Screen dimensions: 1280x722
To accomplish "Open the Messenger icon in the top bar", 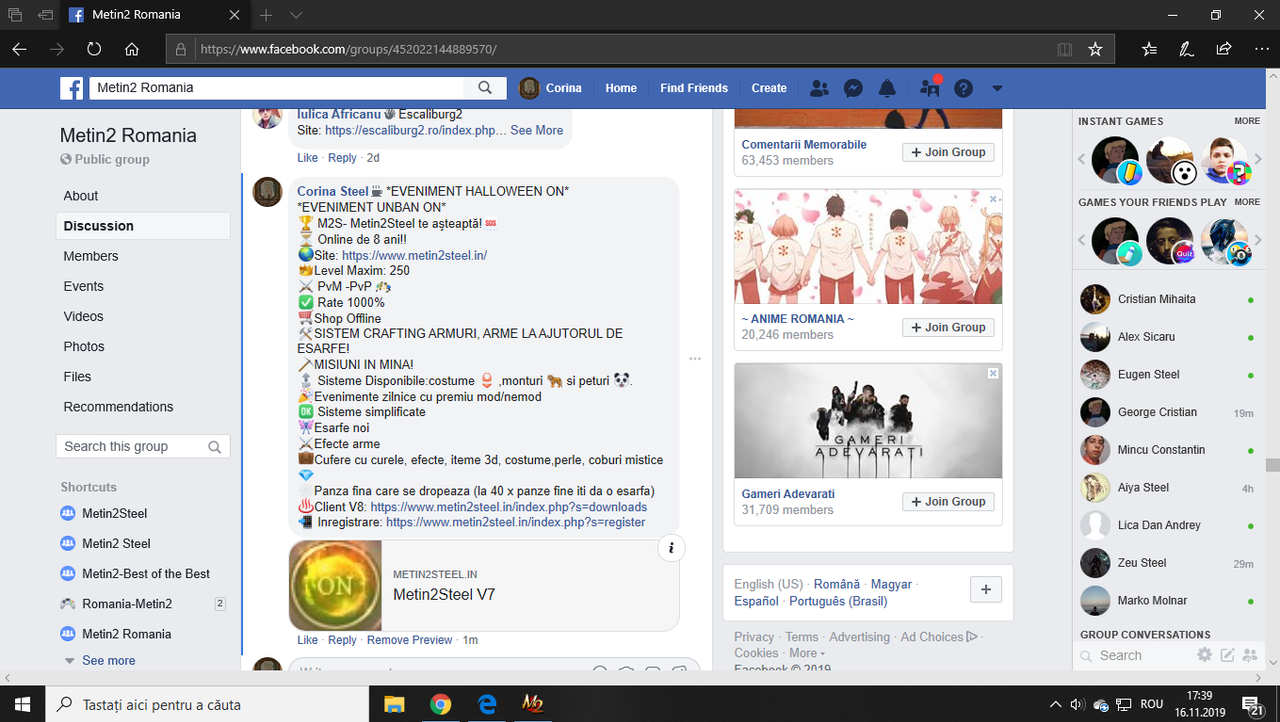I will [x=853, y=88].
